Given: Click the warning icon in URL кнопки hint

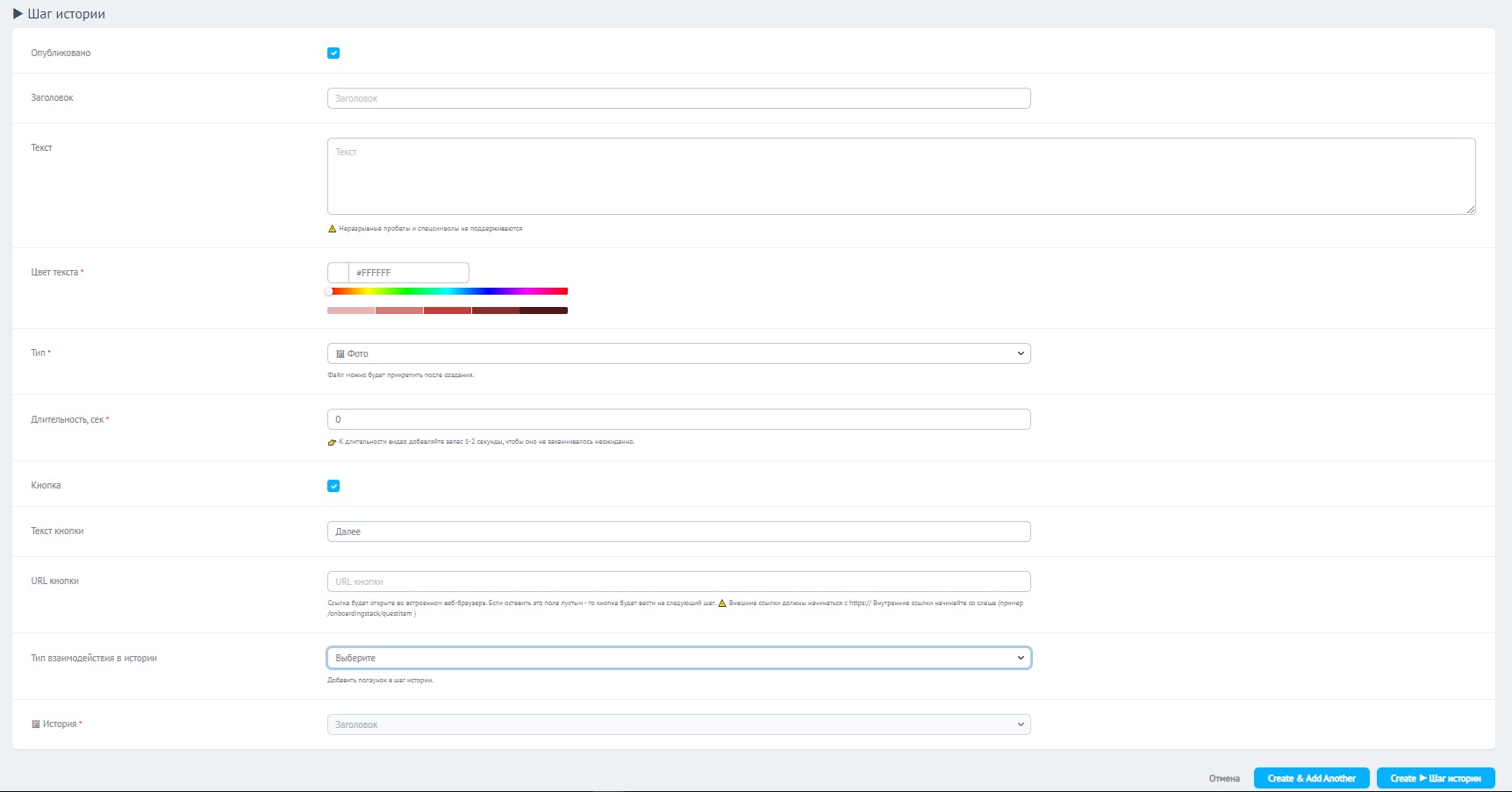Looking at the screenshot, I should tap(722, 603).
